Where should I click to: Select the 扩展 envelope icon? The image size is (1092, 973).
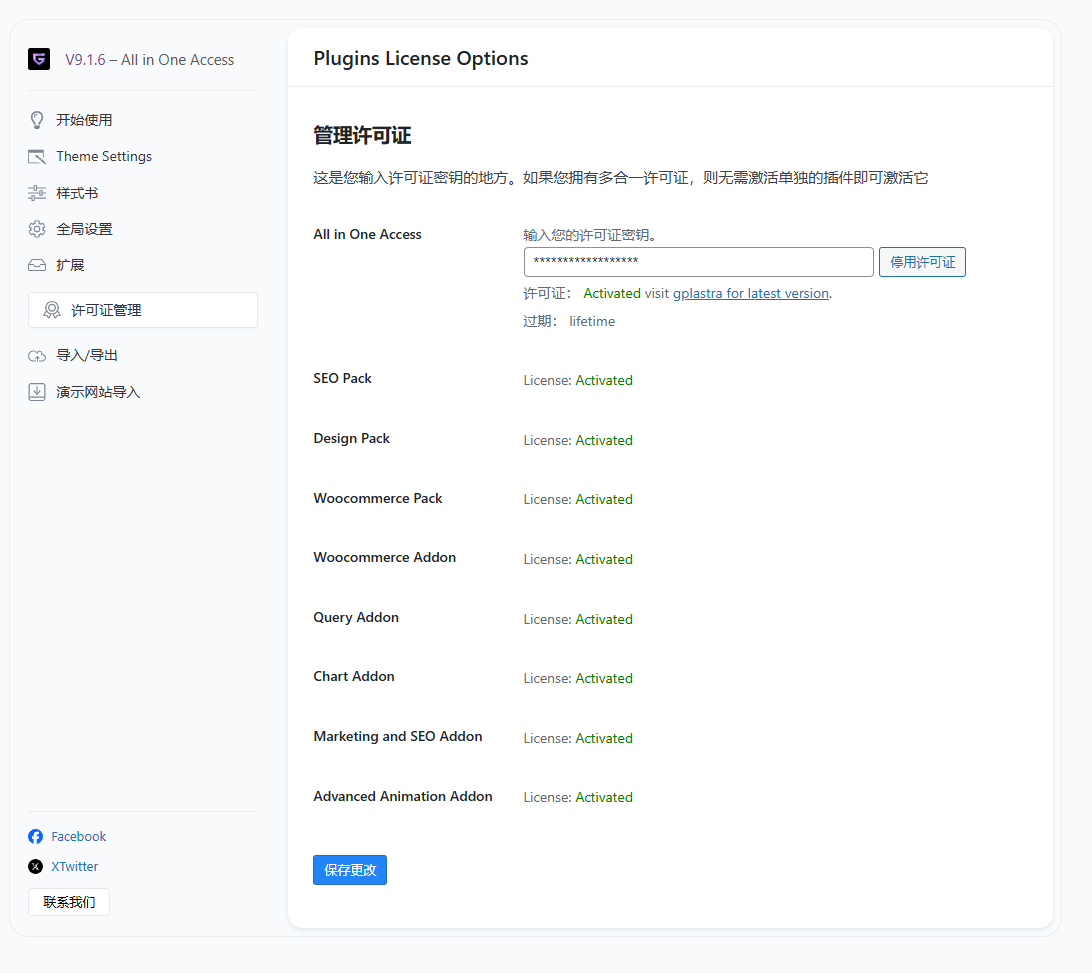36,264
